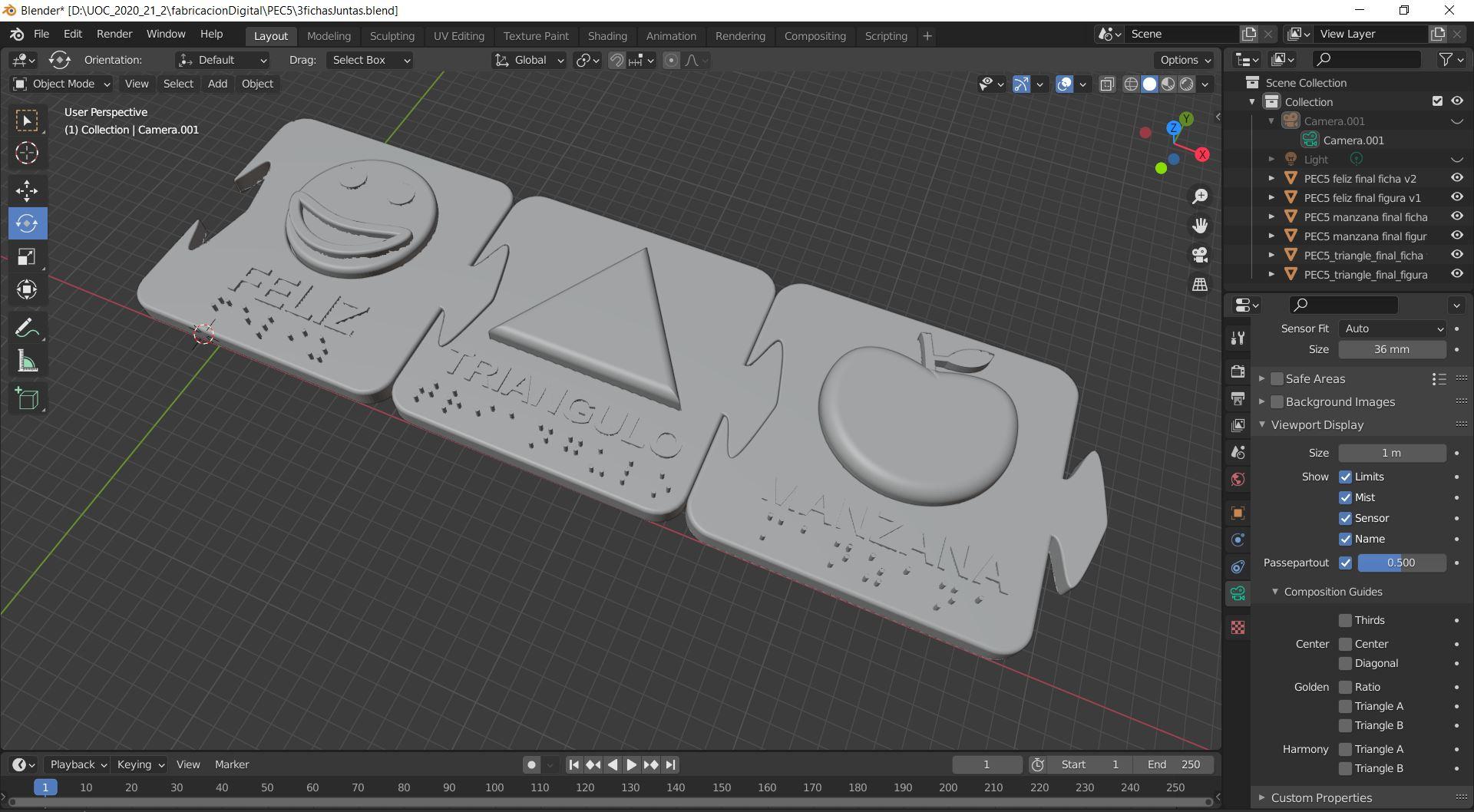Image resolution: width=1474 pixels, height=812 pixels.
Task: Pick the Measure tool
Action: coord(27,361)
